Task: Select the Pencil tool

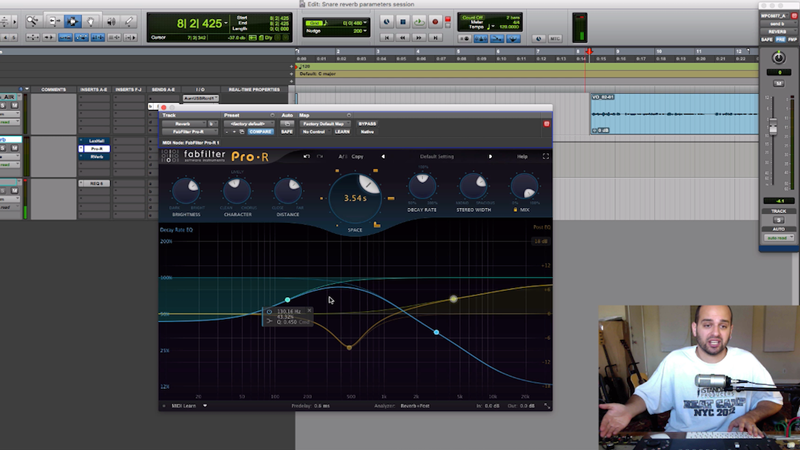Action: [129, 21]
